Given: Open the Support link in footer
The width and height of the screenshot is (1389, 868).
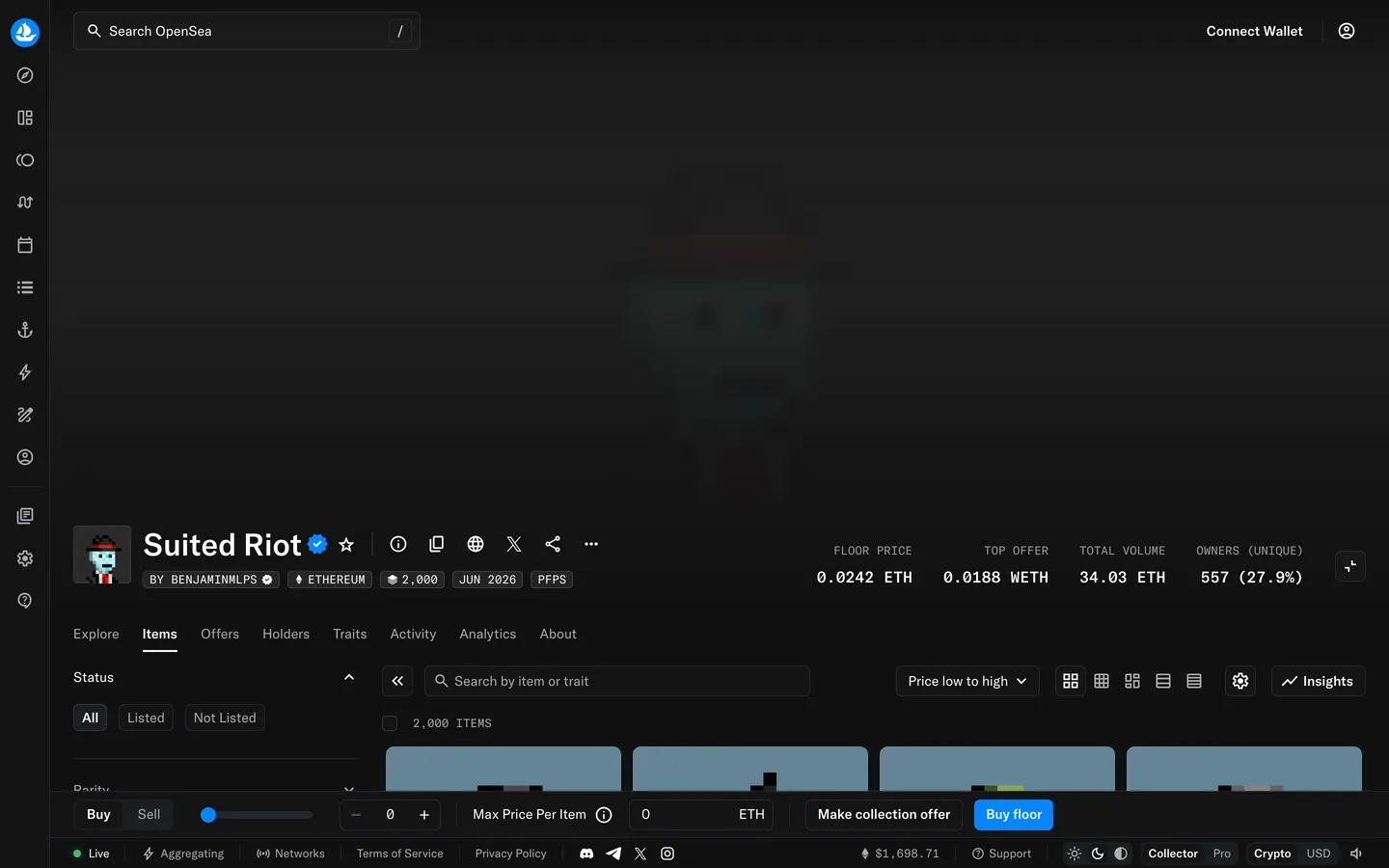Looking at the screenshot, I should click(1001, 854).
